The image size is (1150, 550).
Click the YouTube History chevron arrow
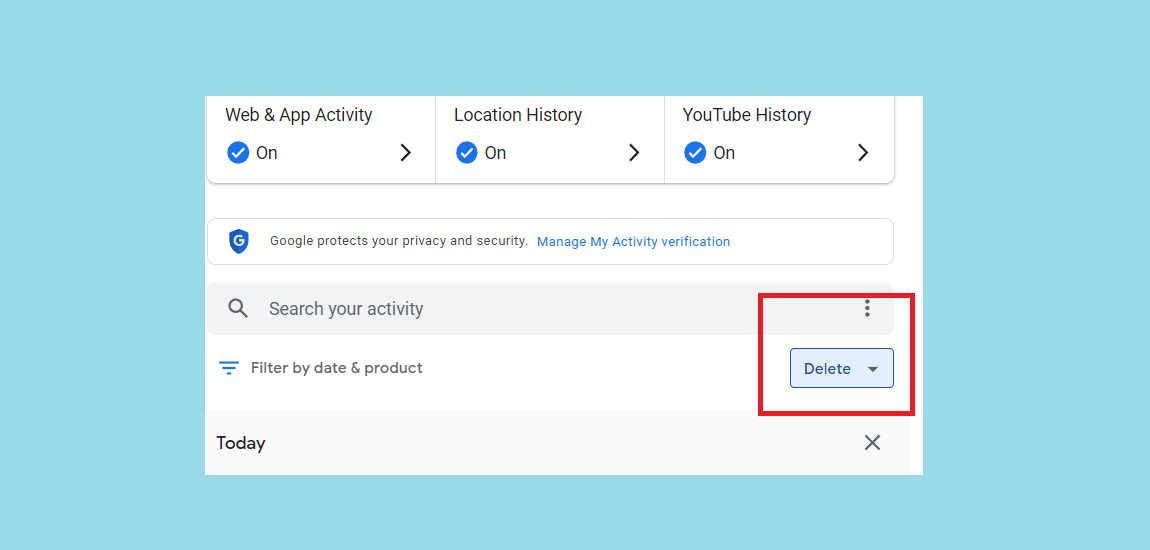pos(862,153)
